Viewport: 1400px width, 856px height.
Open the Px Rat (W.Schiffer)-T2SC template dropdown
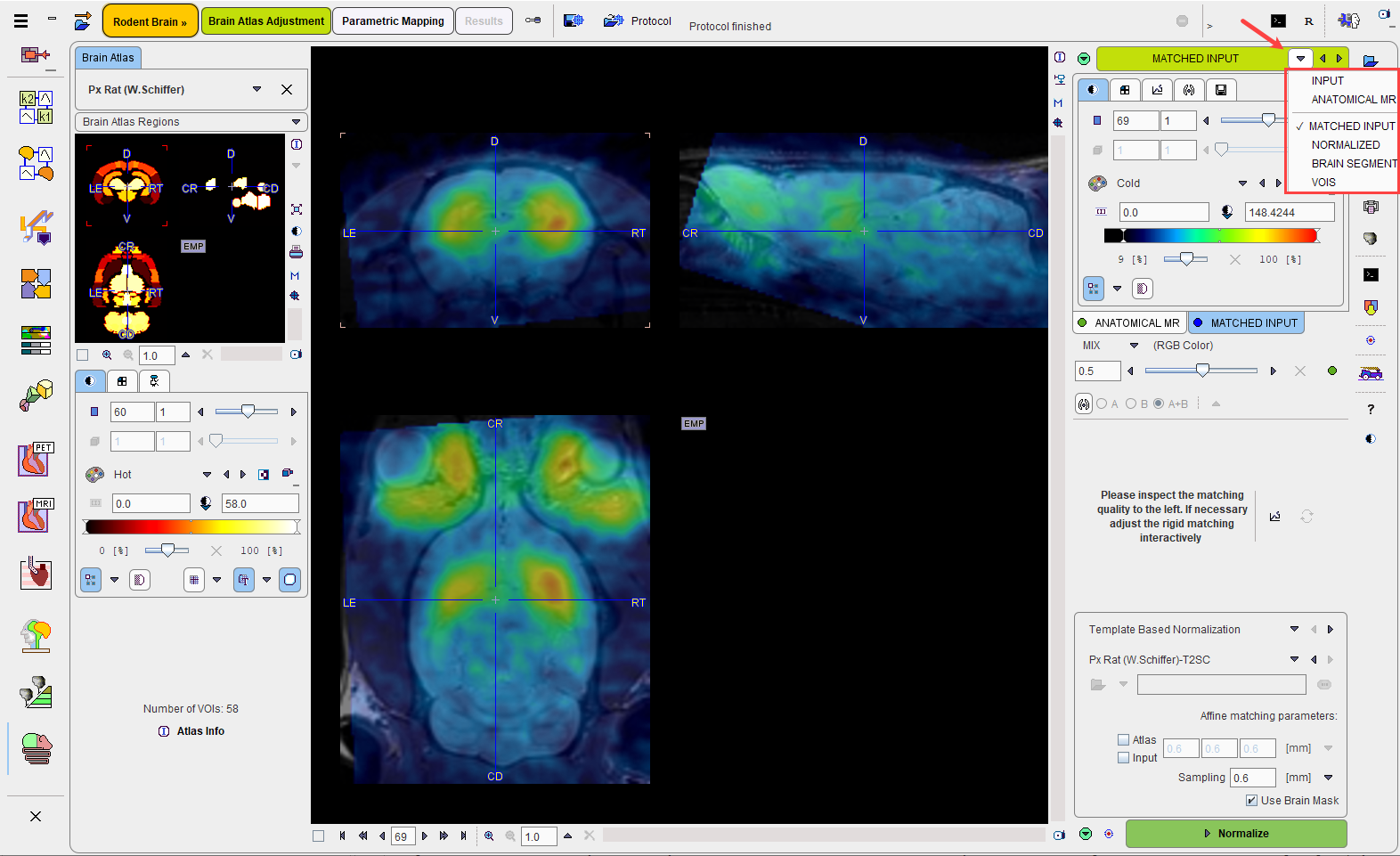[1294, 659]
